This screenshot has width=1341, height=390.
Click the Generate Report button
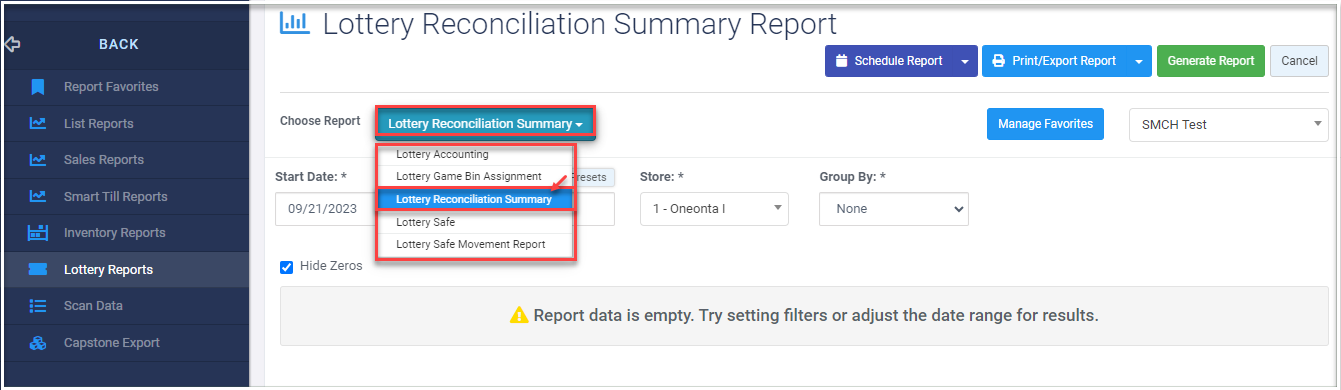point(1211,61)
